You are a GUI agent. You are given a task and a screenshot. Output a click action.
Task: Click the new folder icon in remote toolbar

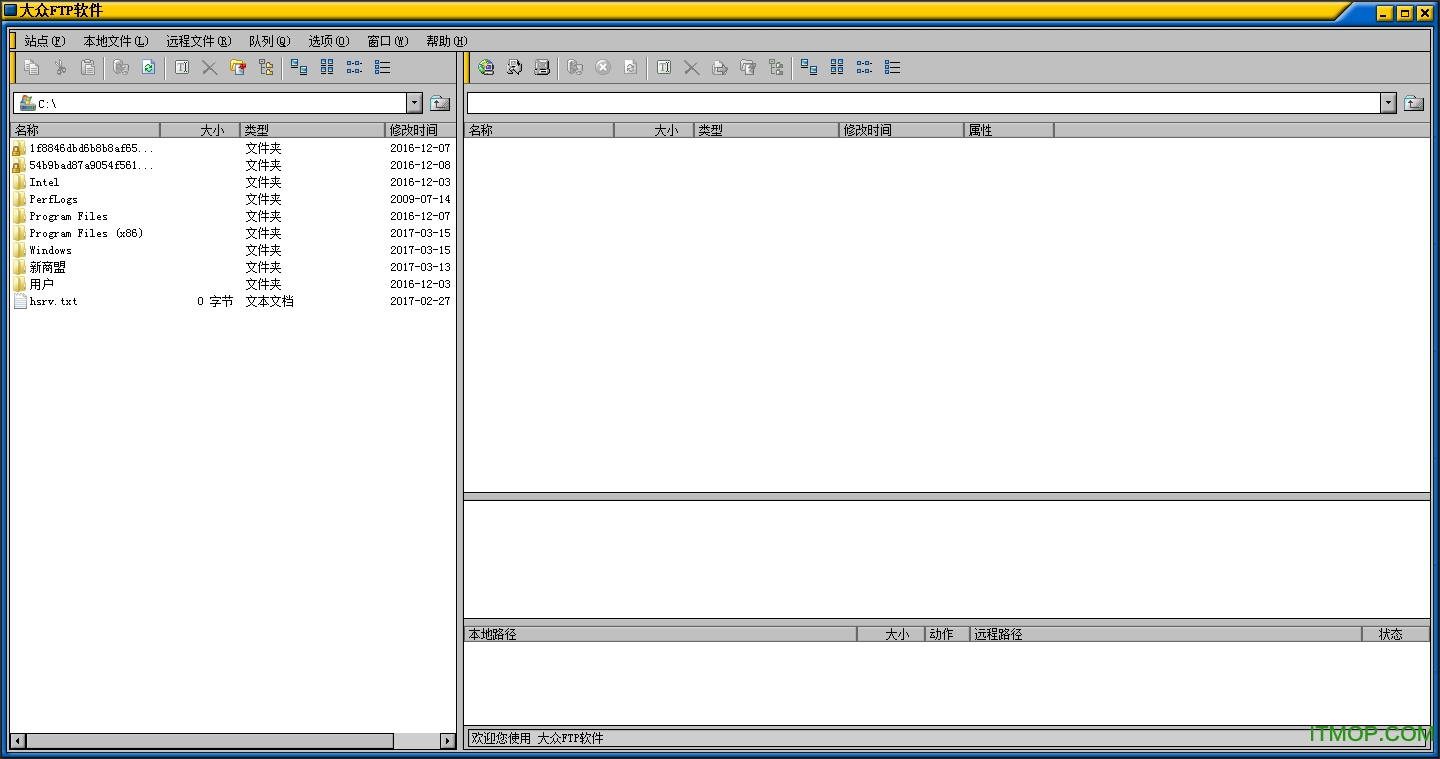point(748,67)
